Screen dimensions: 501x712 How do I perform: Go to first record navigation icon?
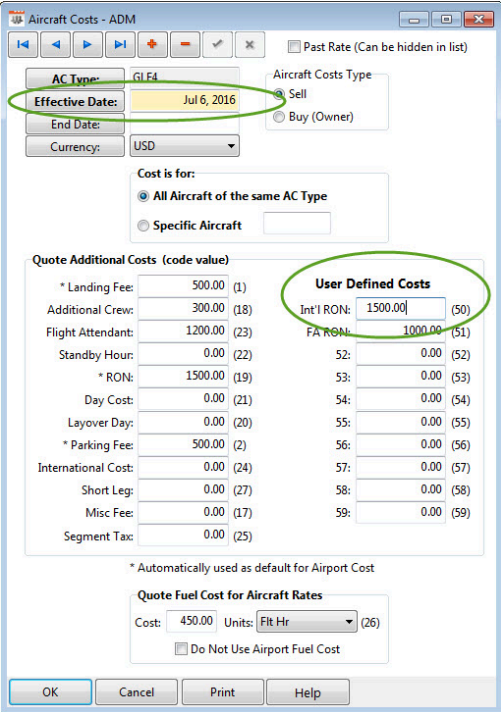coord(23,44)
